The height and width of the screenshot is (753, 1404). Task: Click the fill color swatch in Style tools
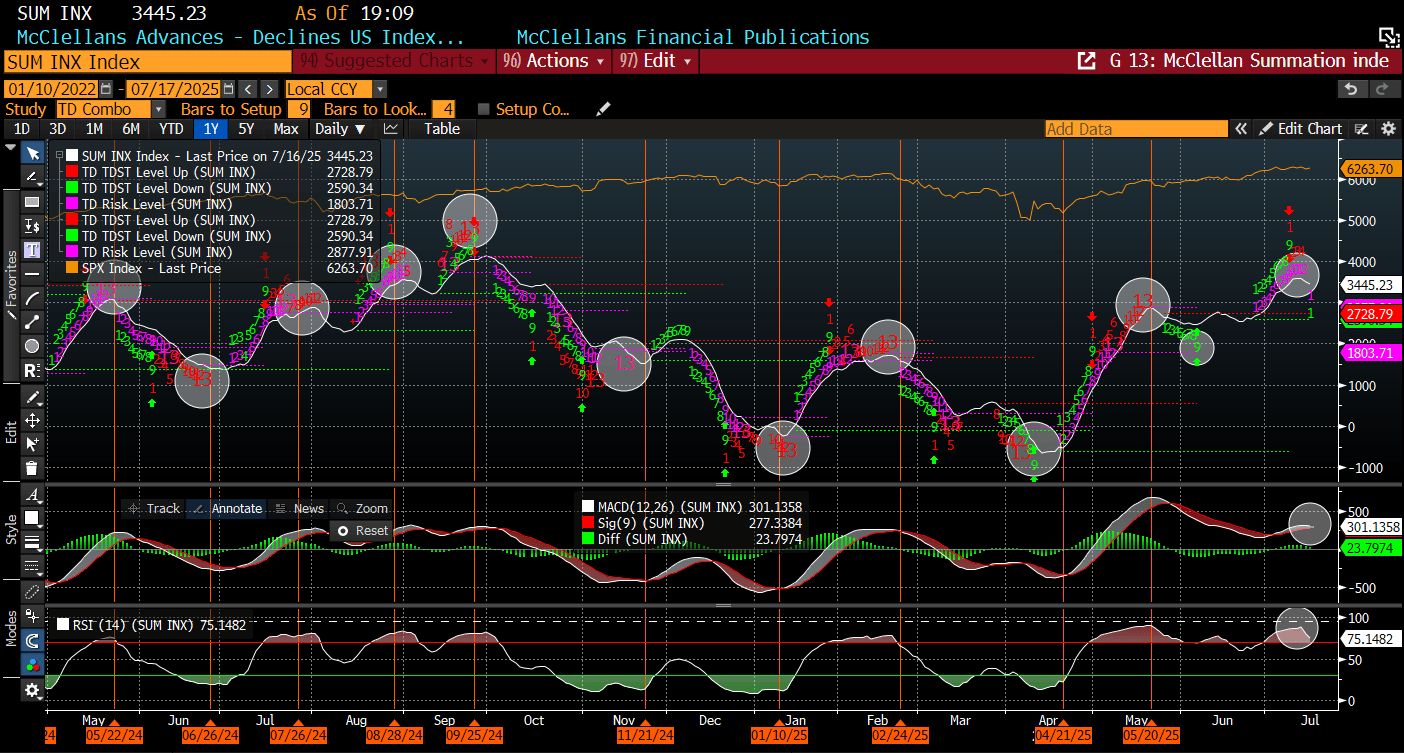click(x=32, y=518)
